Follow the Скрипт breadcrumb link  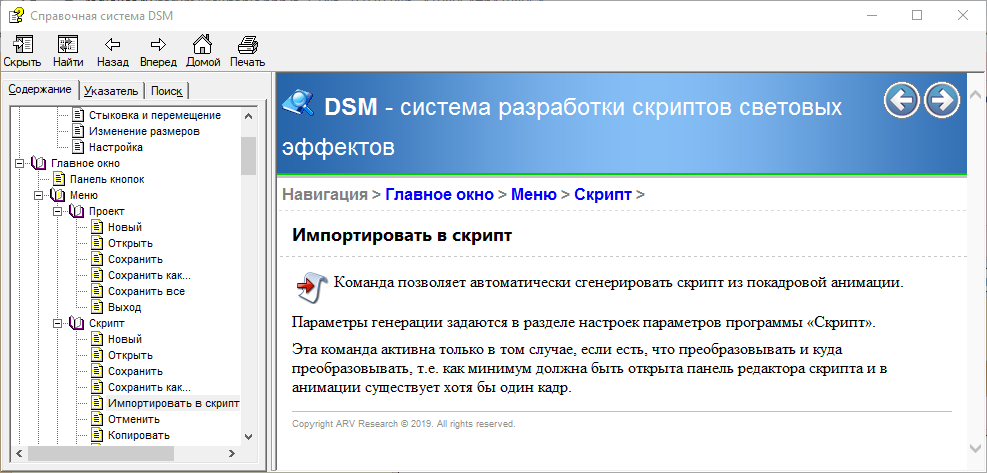[x=602, y=194]
